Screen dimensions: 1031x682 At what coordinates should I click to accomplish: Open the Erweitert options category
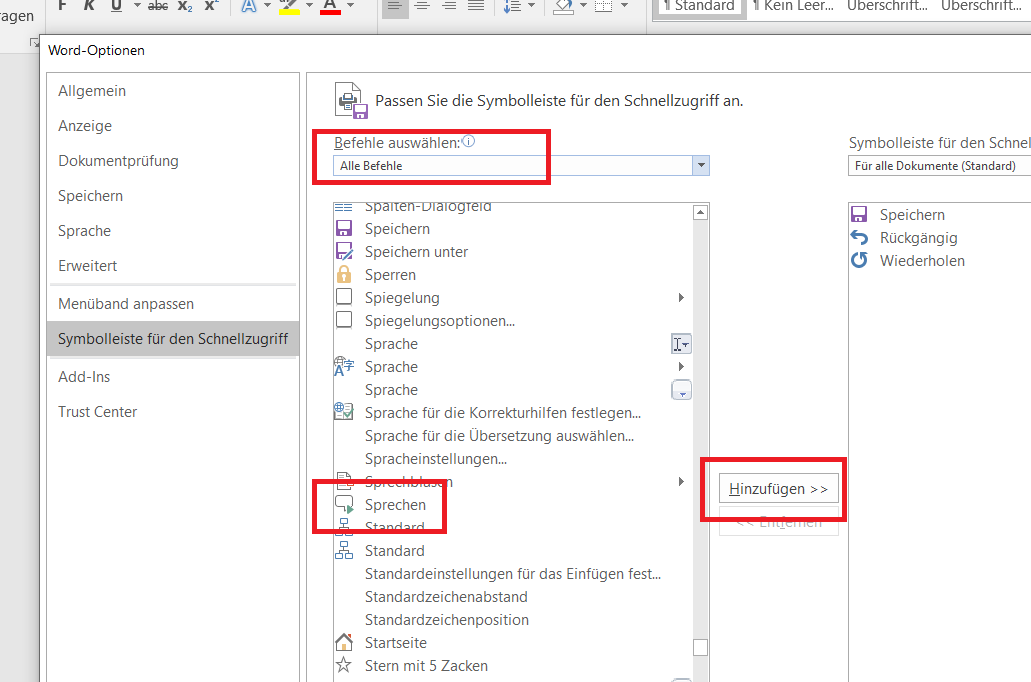(x=174, y=266)
